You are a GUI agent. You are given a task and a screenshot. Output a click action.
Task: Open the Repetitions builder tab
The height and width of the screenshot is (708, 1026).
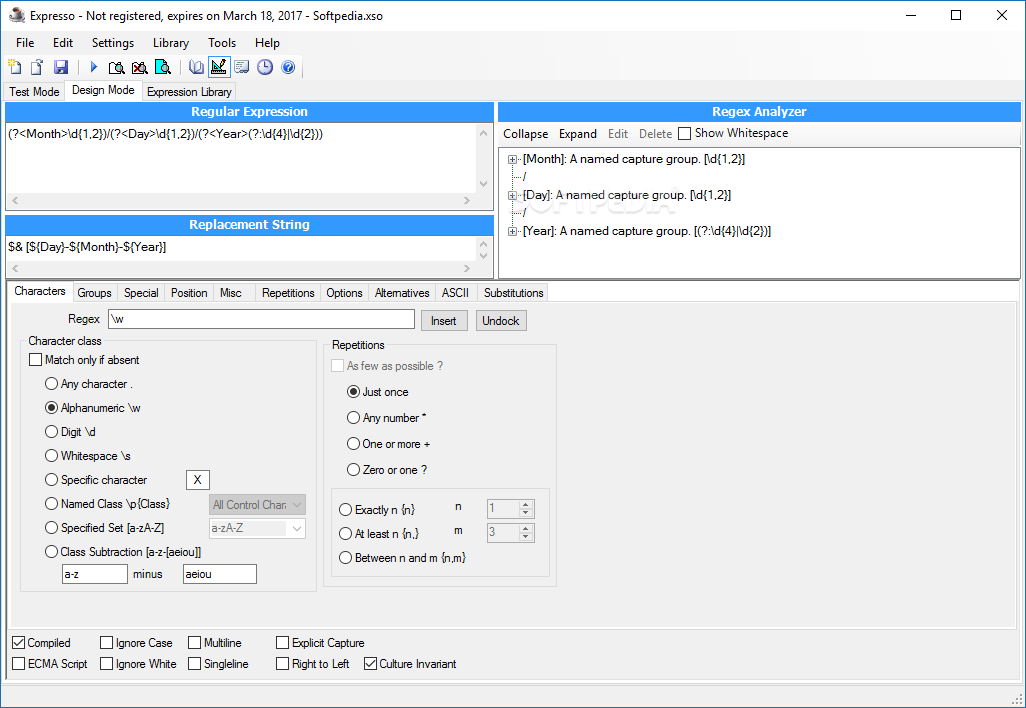tap(288, 292)
